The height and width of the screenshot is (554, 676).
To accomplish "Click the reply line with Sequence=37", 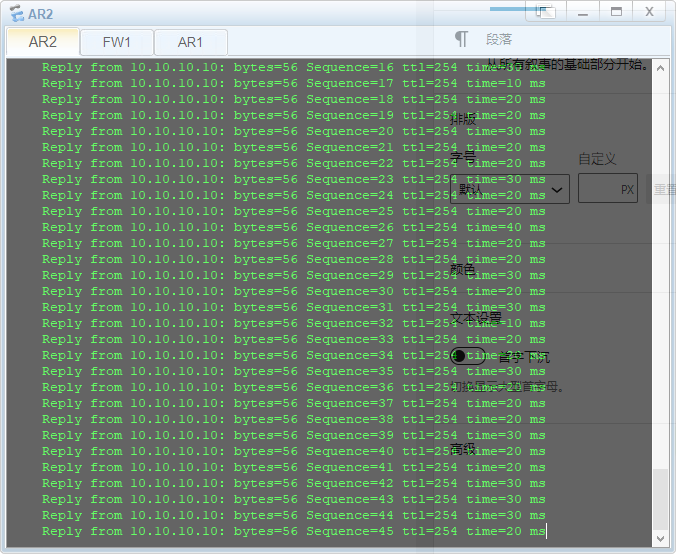I will pyautogui.click(x=293, y=404).
